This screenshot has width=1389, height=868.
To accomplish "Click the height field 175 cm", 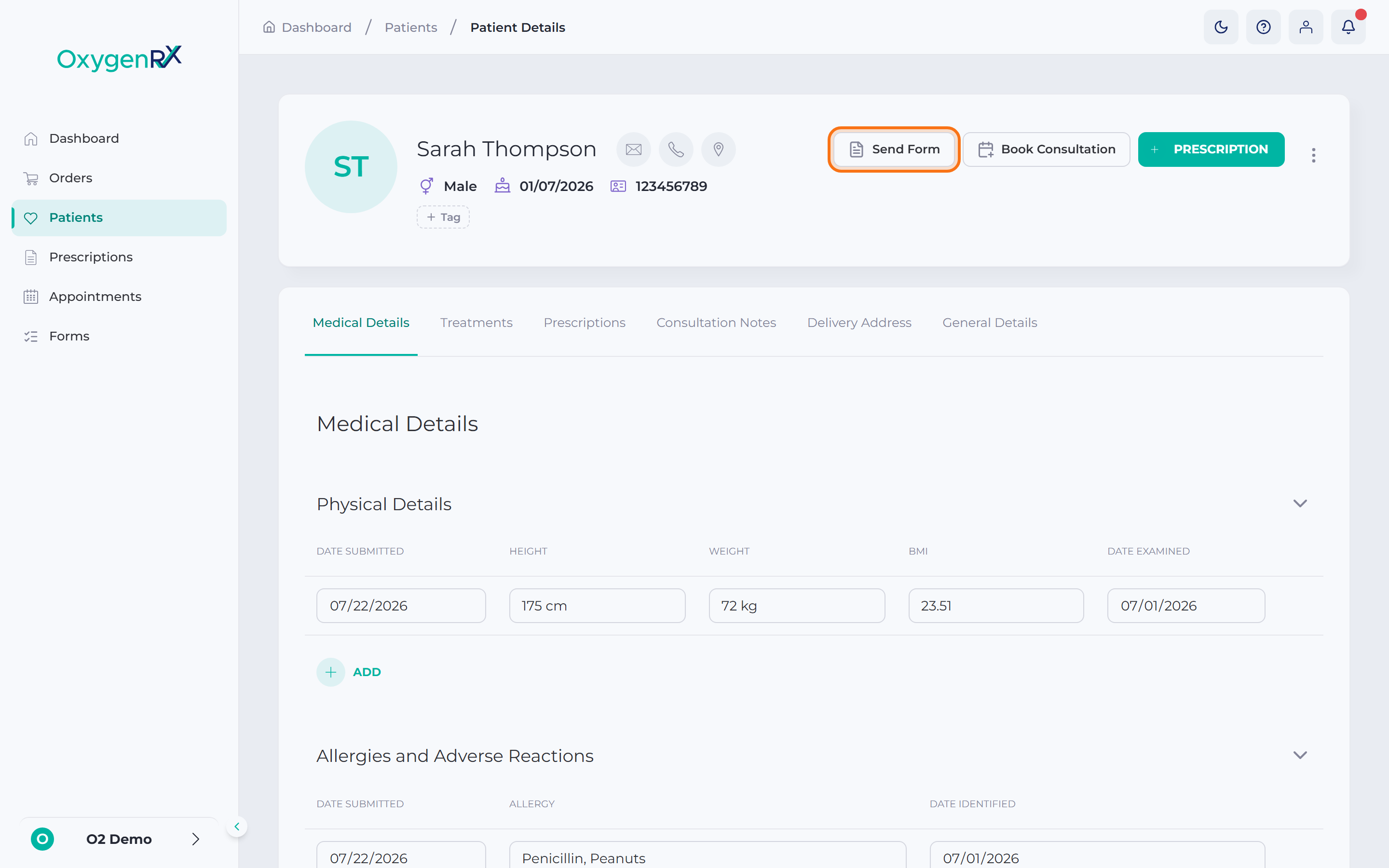I will [x=598, y=606].
